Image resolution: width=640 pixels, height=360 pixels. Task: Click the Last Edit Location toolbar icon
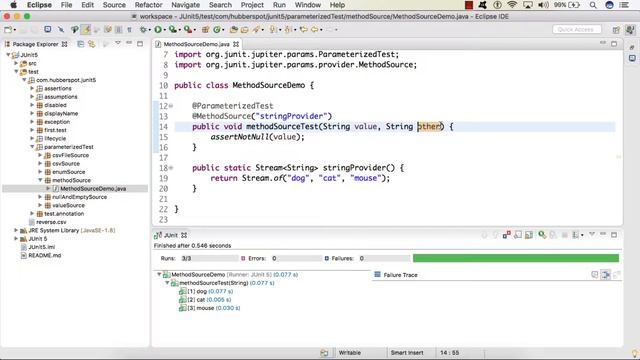coord(303,29)
